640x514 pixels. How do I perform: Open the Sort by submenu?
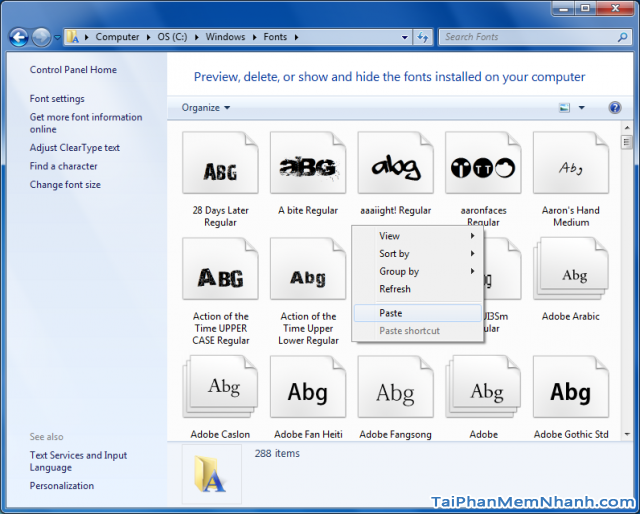point(418,254)
